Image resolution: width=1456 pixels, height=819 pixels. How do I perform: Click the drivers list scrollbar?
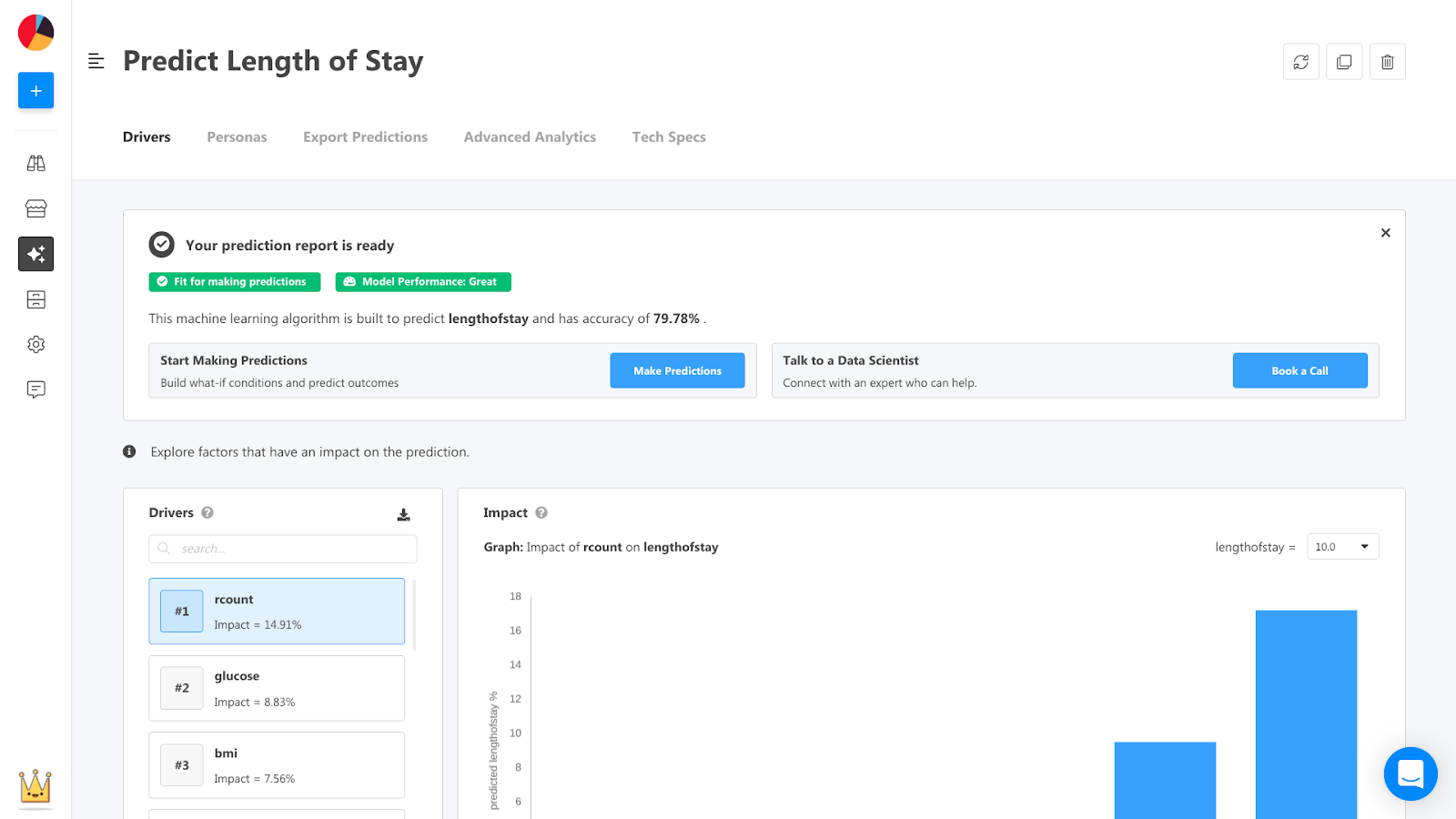415,615
